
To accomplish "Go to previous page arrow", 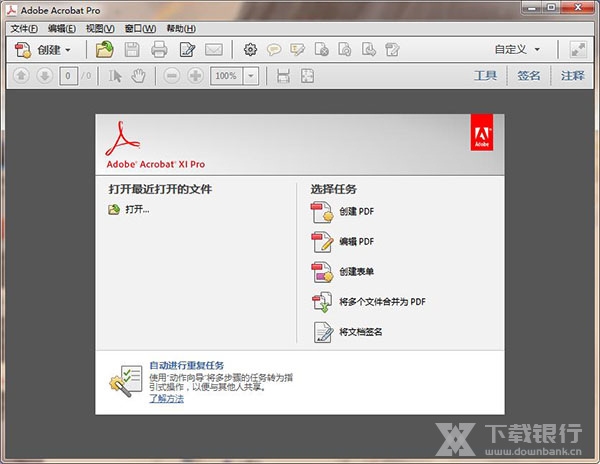I will coord(21,76).
